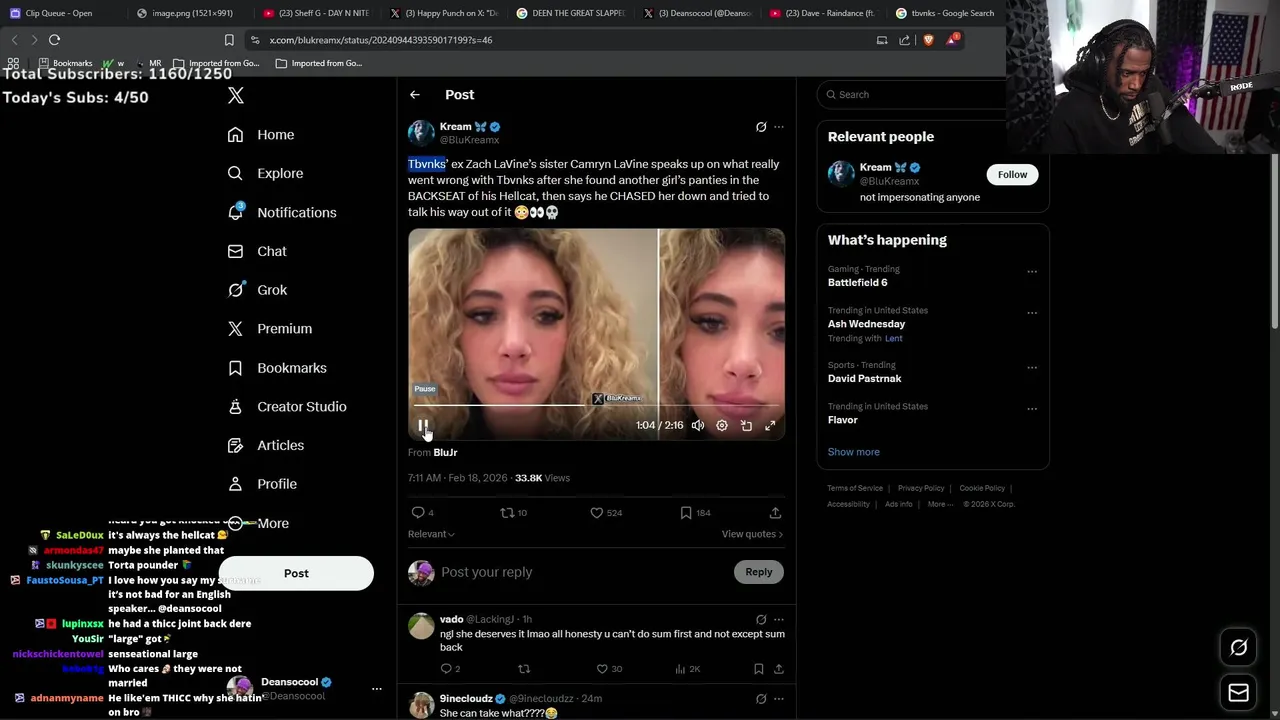Image resolution: width=1280 pixels, height=720 pixels.
Task: Open the Grok floating button
Action: (1239, 648)
